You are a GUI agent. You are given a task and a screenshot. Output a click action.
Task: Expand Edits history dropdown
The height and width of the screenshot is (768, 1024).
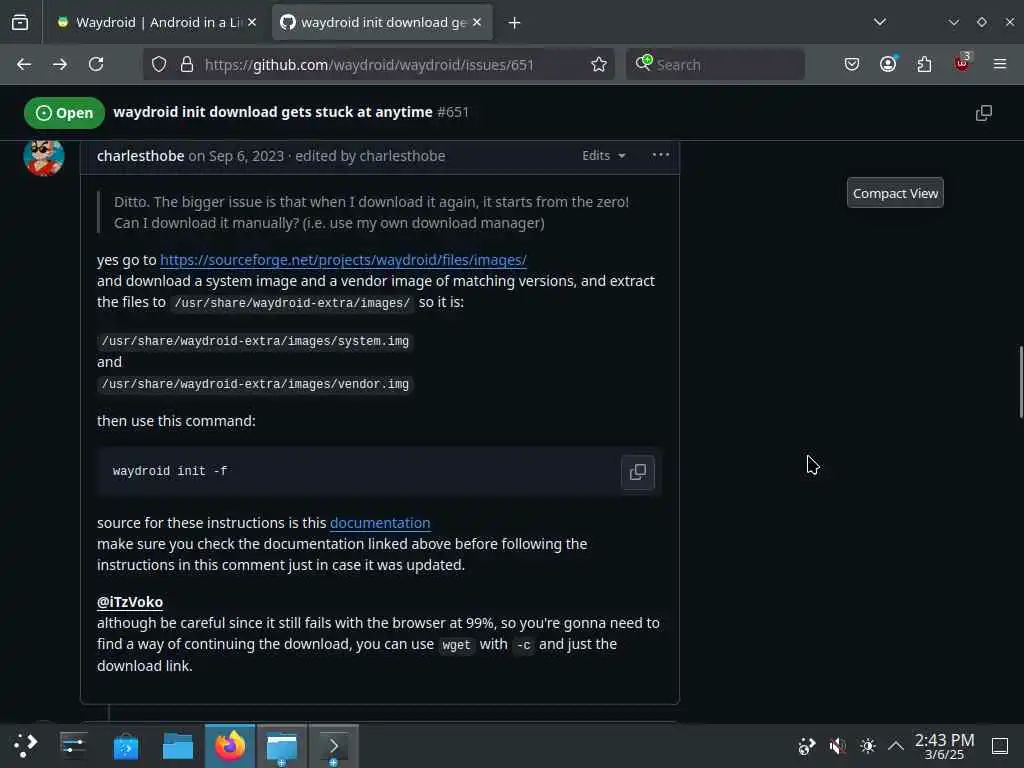[604, 155]
